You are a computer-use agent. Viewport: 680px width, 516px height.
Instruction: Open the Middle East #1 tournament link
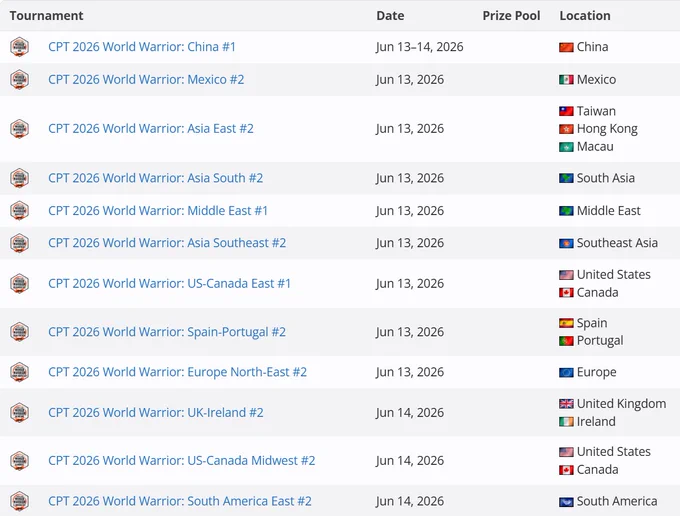pos(158,211)
